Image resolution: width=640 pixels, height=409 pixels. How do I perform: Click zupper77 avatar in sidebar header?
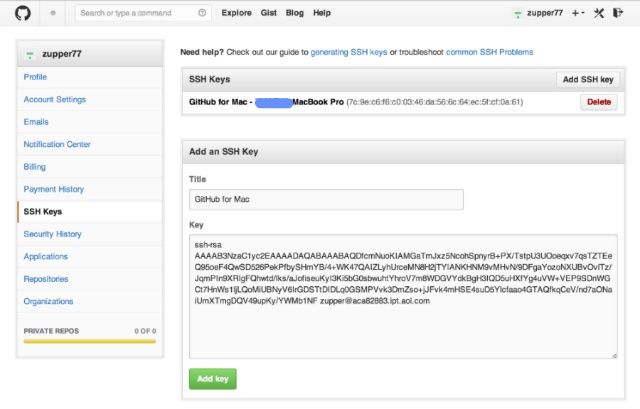[30, 54]
